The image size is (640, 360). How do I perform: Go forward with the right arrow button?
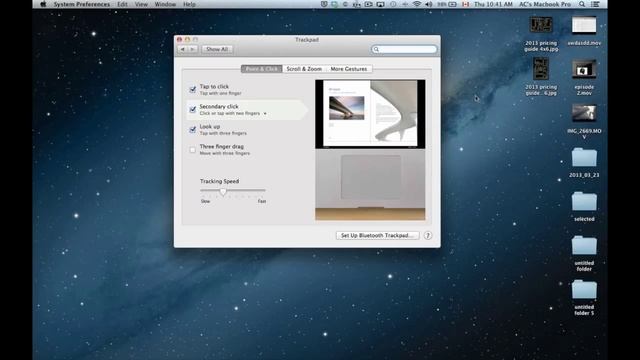[192, 49]
